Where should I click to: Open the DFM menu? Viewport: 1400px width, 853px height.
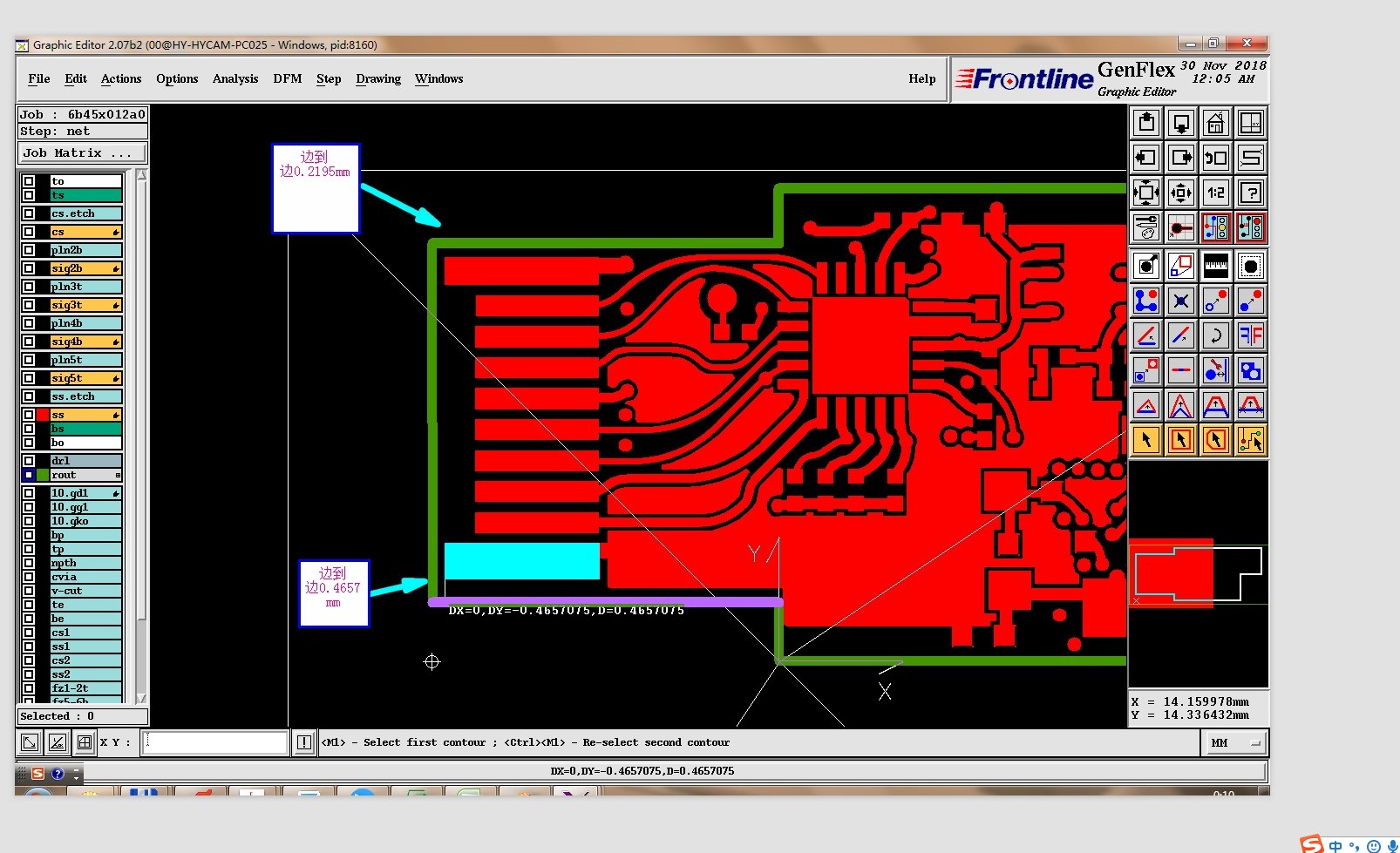pos(288,78)
